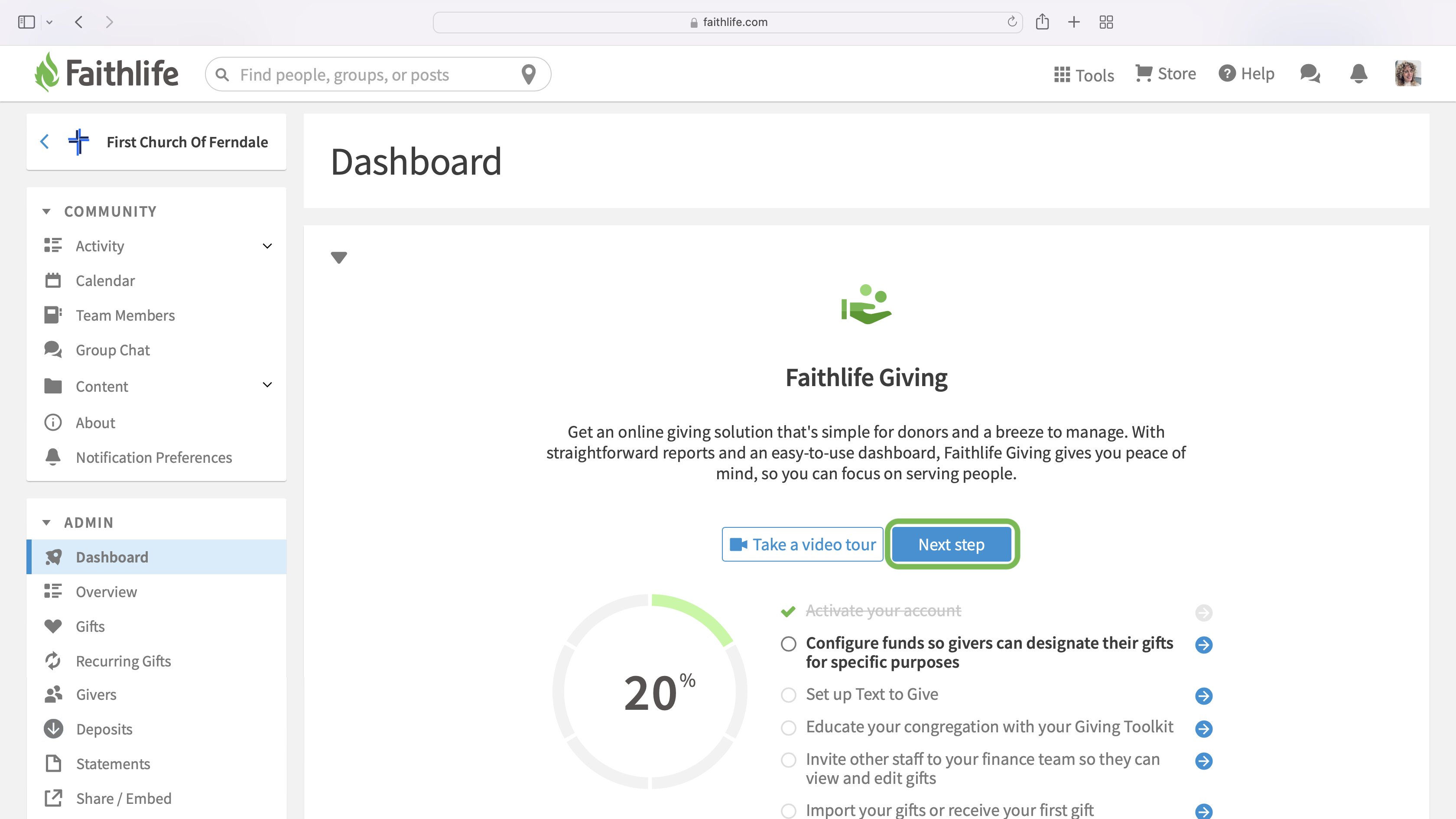Click the Notification Preferences bell icon

pos(53,457)
